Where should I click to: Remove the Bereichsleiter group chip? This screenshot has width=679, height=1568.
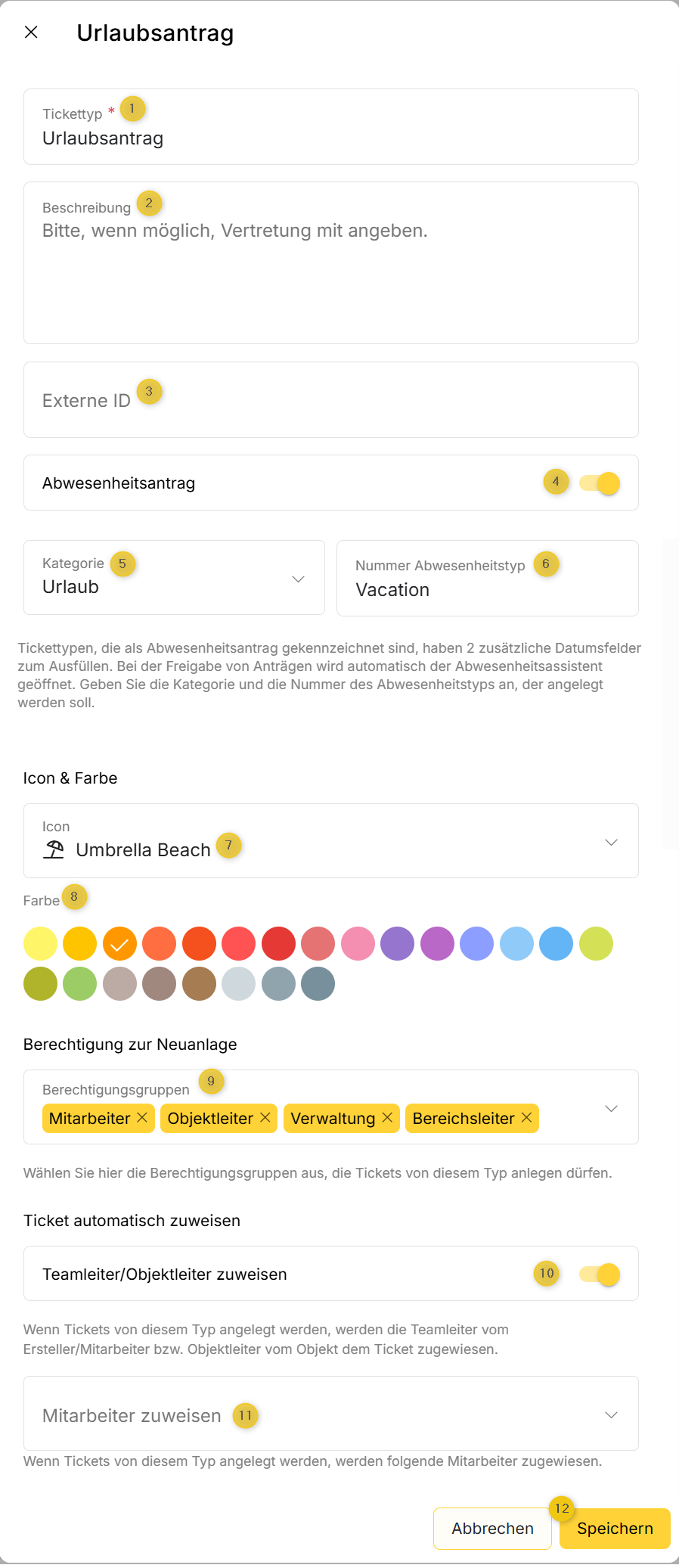(527, 1117)
